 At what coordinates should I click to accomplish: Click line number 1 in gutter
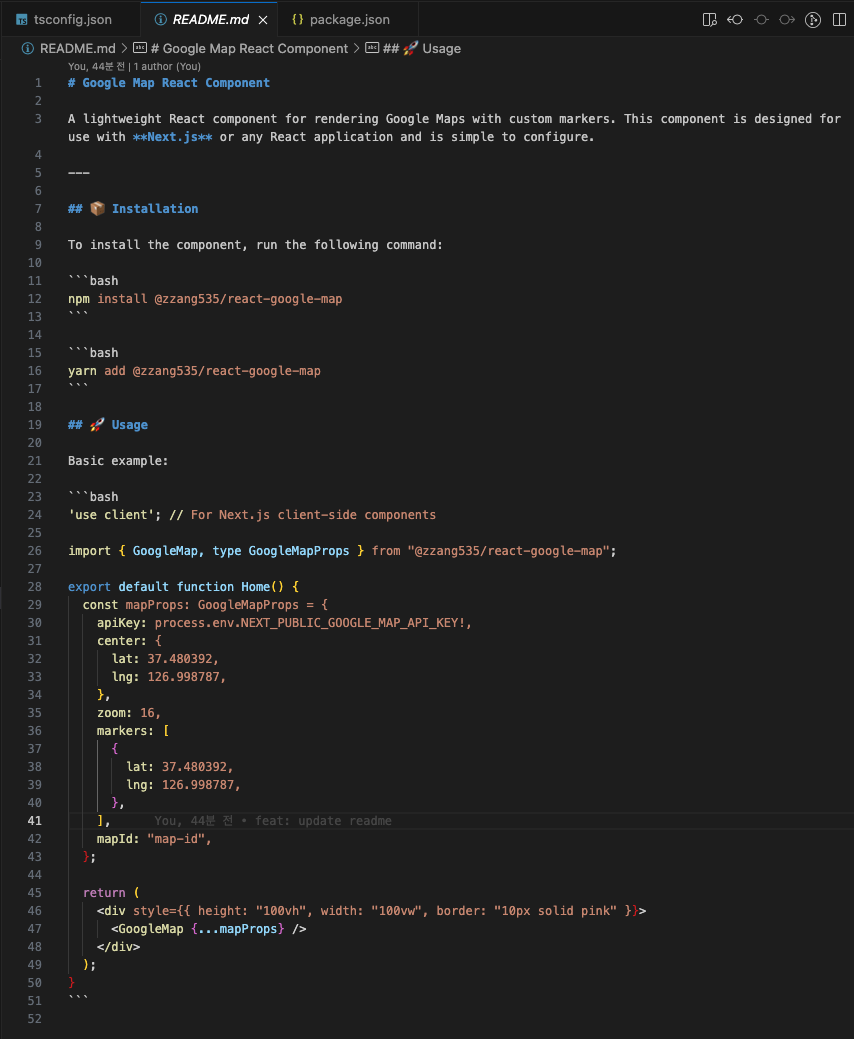38,83
